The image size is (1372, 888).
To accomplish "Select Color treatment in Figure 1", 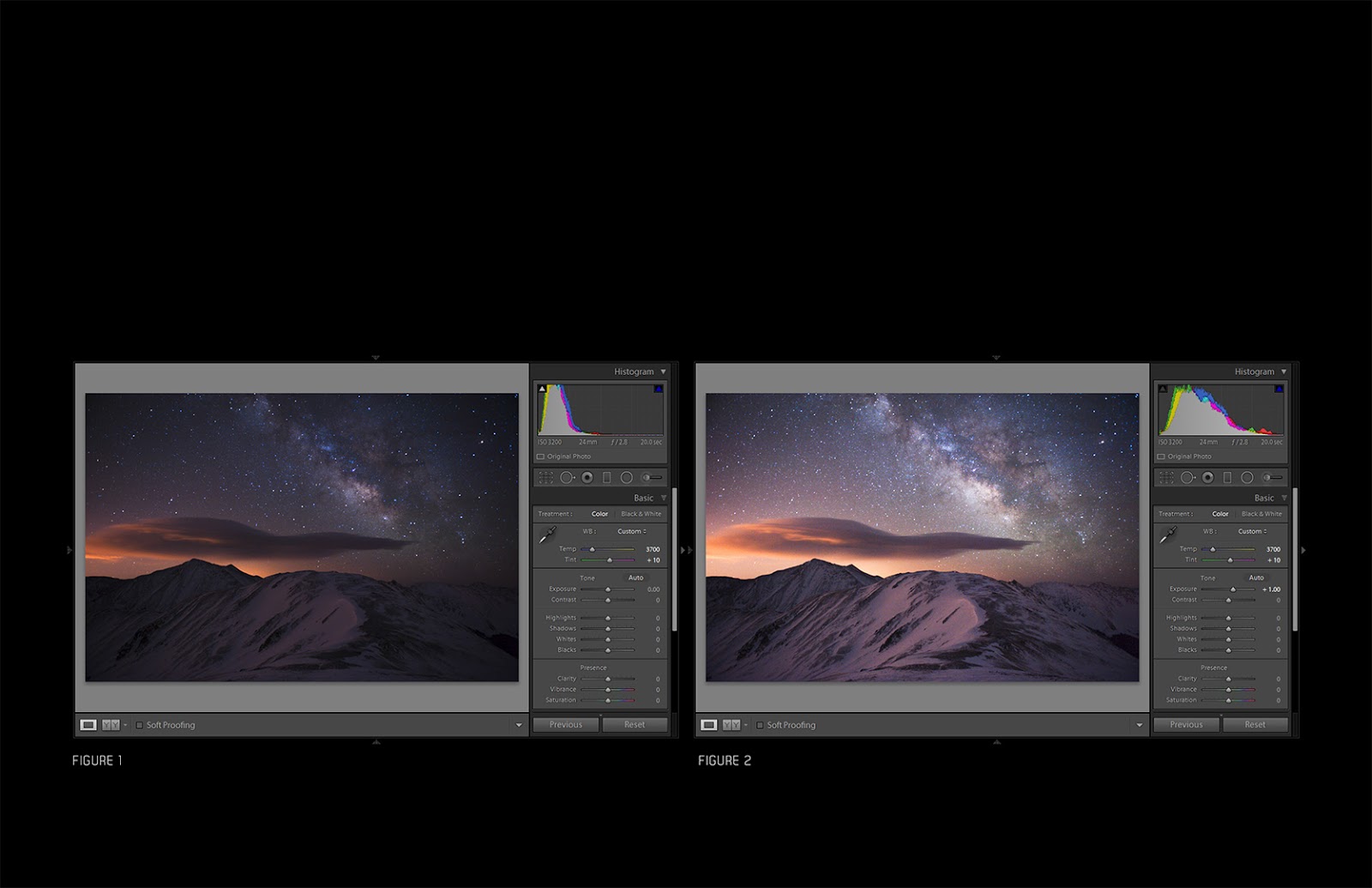I will click(599, 514).
